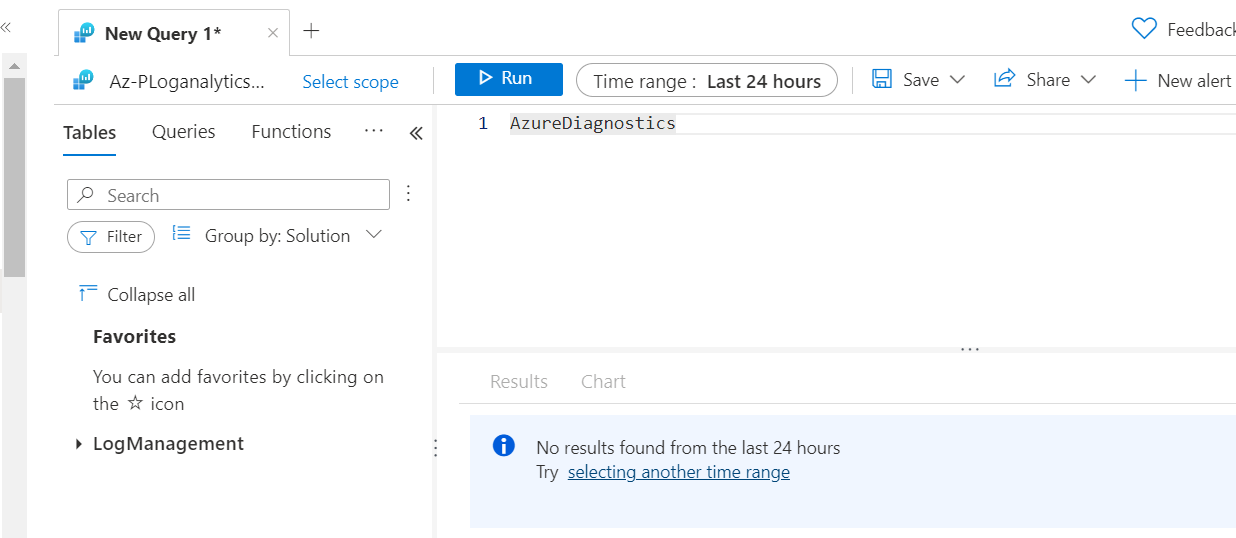This screenshot has width=1236, height=538.
Task: Click the Share arrow icon
Action: point(1005,79)
